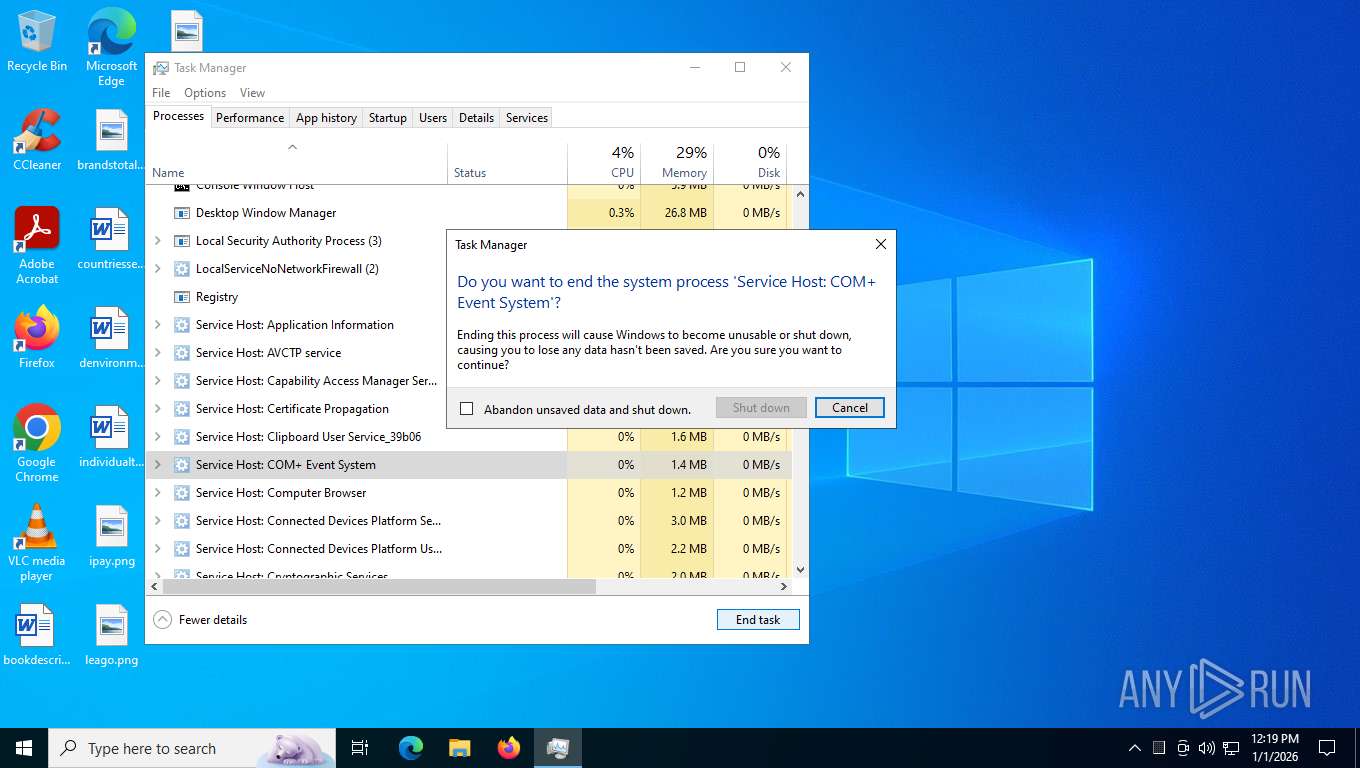Select countriesse Word document on desktop
The width and height of the screenshot is (1360, 768).
pyautogui.click(x=111, y=239)
